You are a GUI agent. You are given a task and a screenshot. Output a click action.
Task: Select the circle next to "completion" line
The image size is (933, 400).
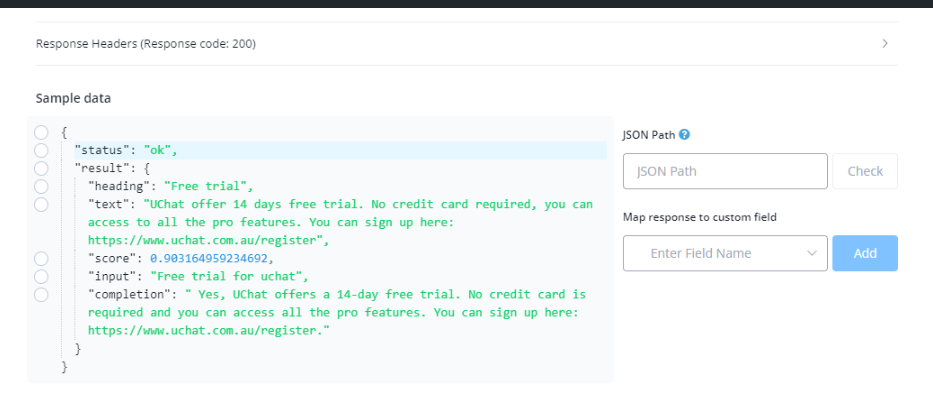point(41,294)
